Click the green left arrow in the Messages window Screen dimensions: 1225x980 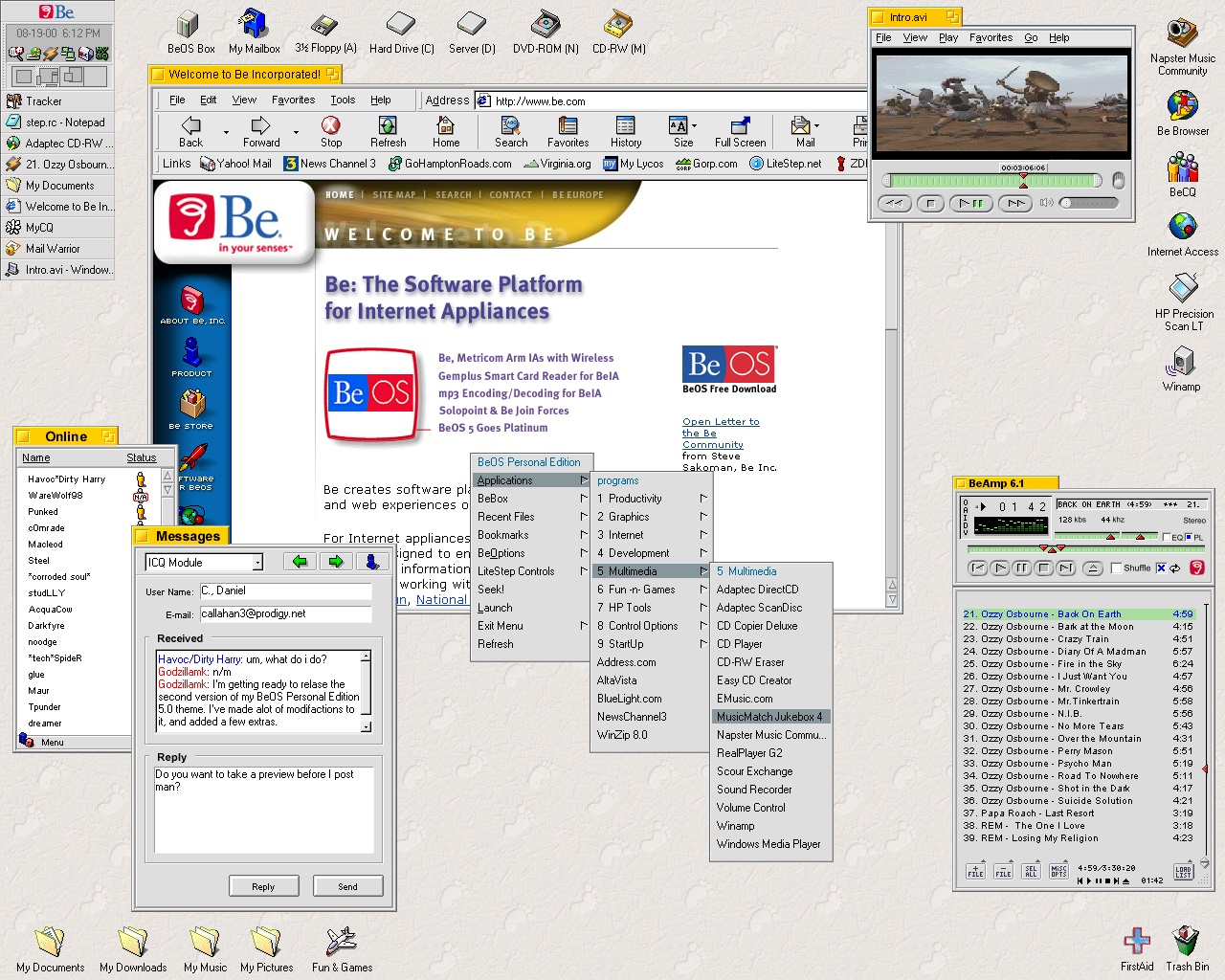pos(300,562)
